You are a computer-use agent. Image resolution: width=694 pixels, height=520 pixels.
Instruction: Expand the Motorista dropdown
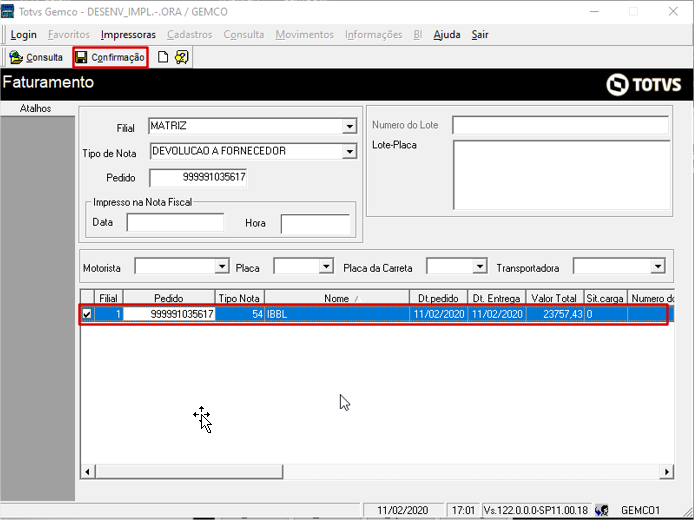coord(222,266)
